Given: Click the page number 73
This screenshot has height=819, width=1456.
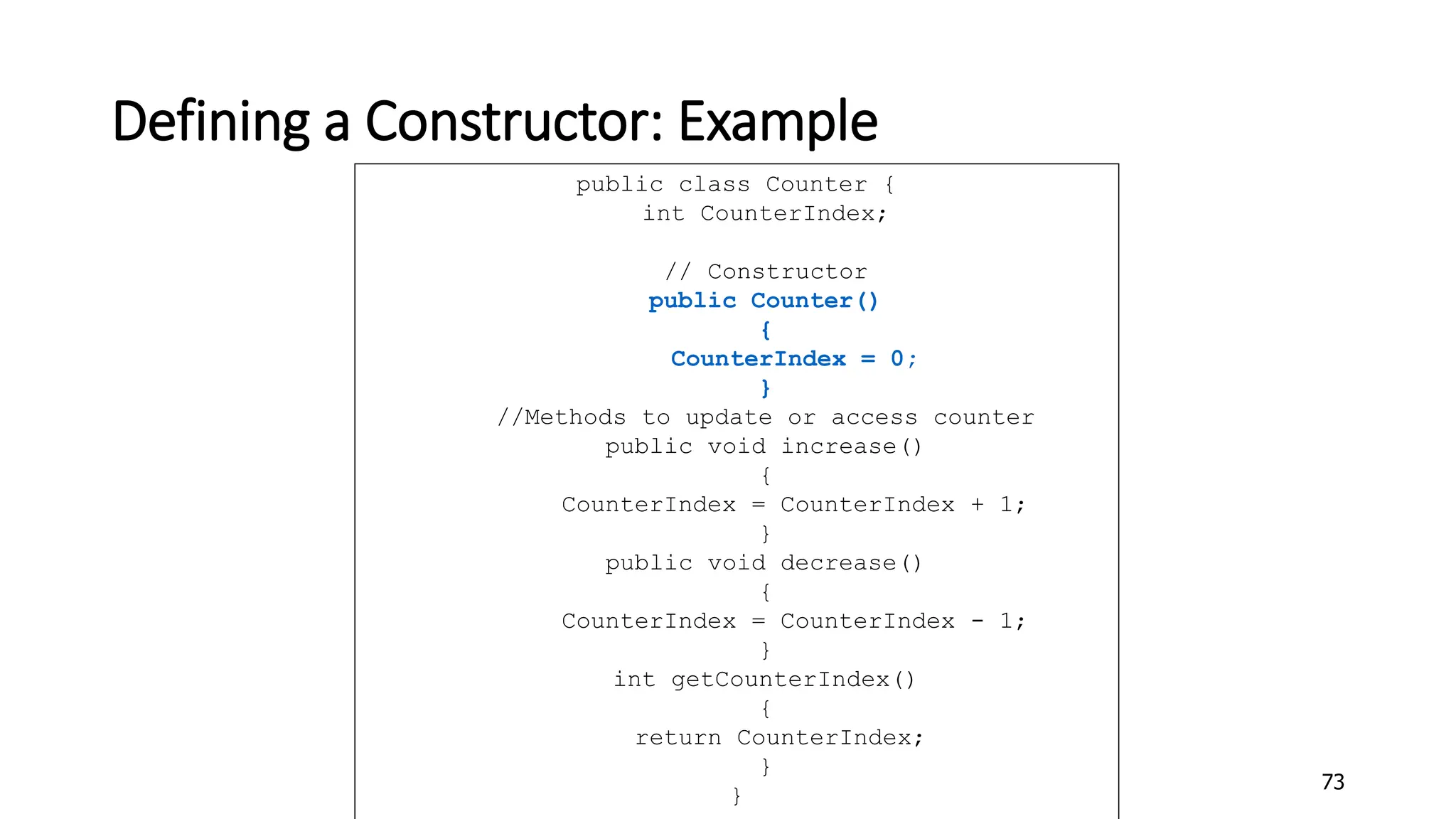Looking at the screenshot, I should pos(1332,782).
